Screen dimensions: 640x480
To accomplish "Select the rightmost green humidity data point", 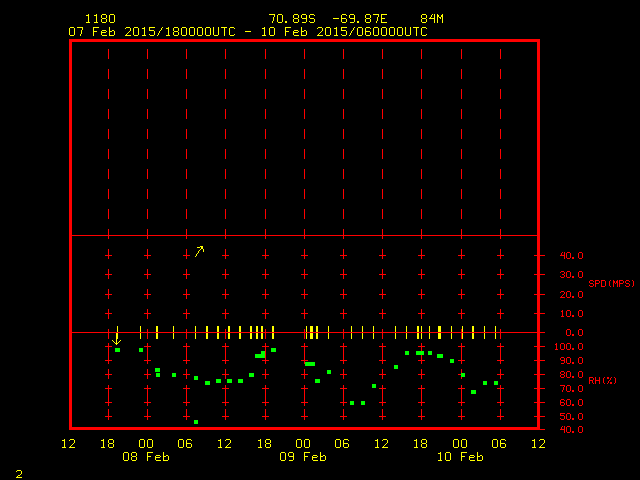I will (x=496, y=383).
